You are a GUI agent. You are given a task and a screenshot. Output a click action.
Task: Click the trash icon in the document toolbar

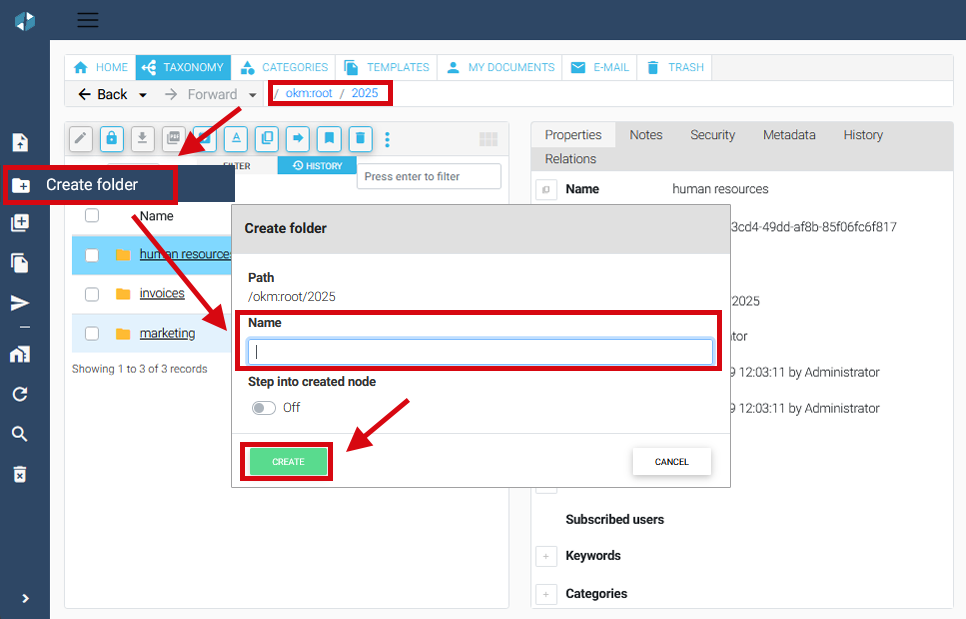pyautogui.click(x=361, y=138)
